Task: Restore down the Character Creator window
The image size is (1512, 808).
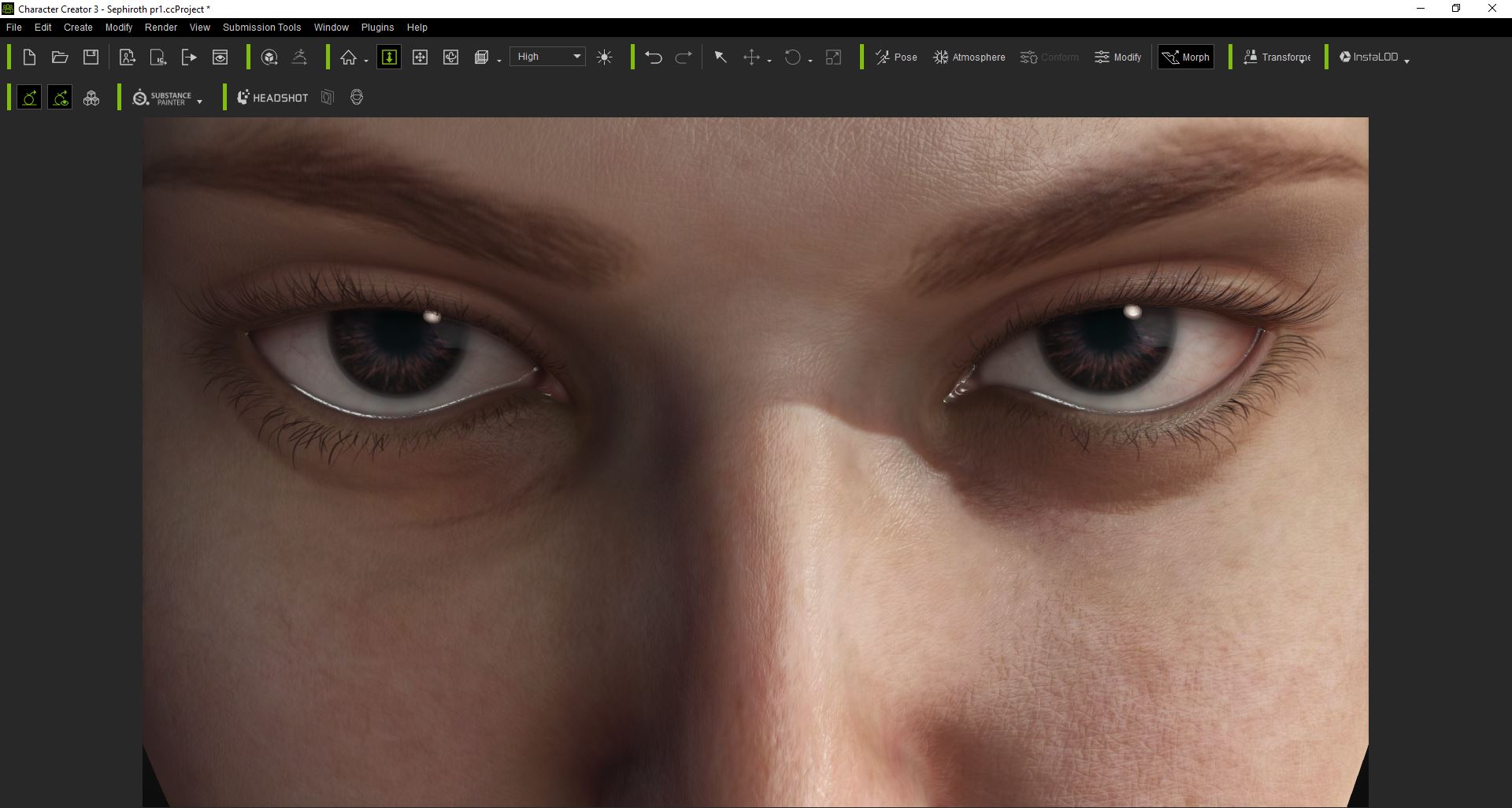Action: [x=1456, y=9]
